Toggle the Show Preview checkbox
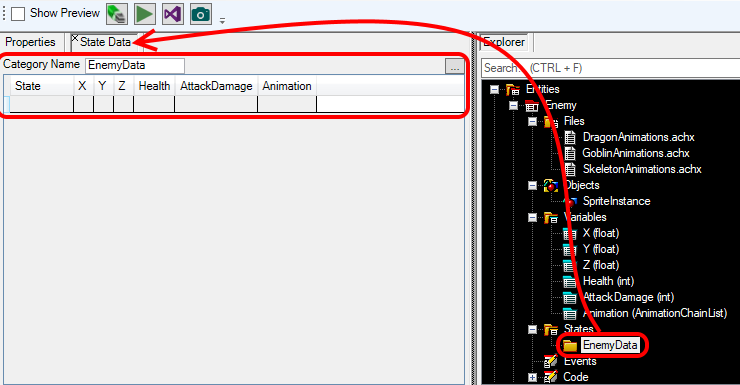 [x=18, y=14]
